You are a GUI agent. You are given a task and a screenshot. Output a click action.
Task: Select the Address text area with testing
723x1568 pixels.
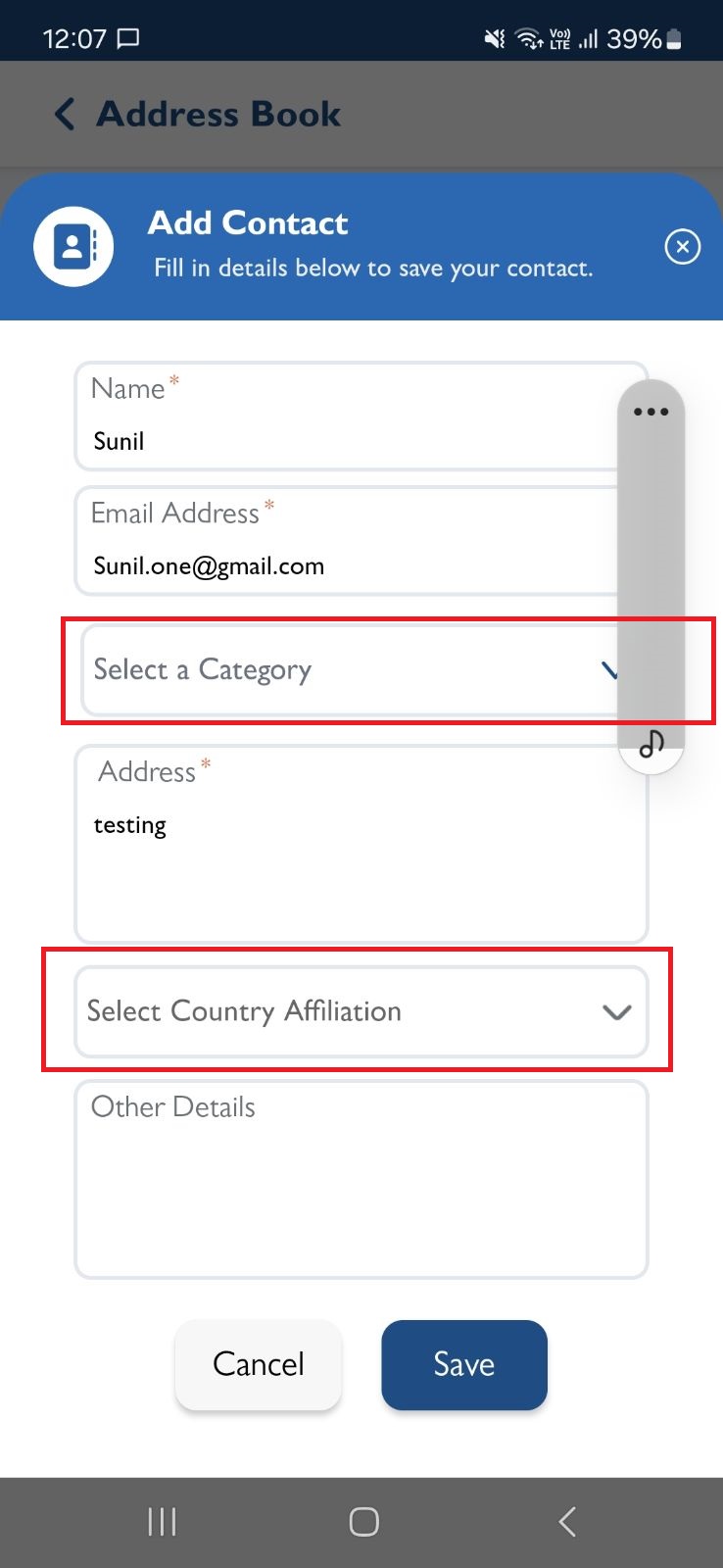click(361, 845)
